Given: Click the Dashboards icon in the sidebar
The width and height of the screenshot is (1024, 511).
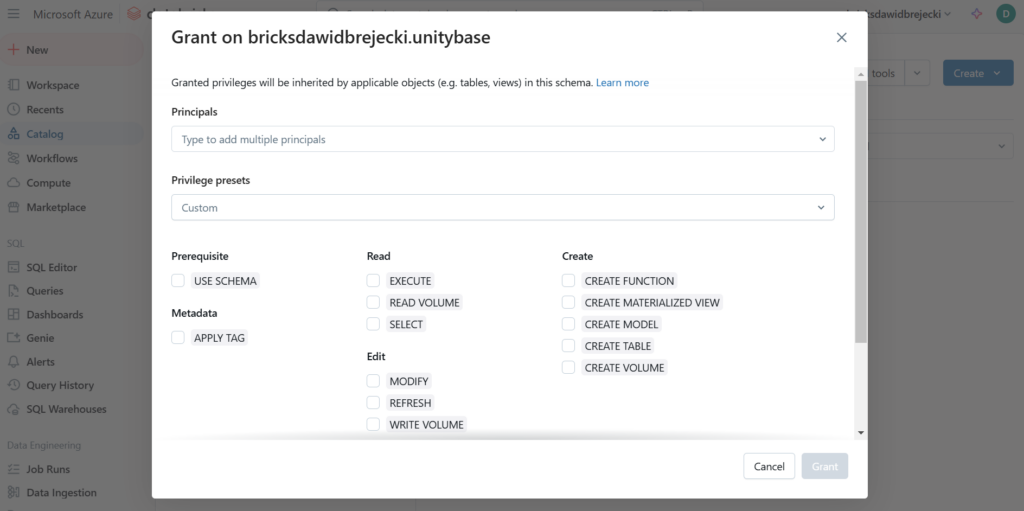Looking at the screenshot, I should (x=14, y=314).
